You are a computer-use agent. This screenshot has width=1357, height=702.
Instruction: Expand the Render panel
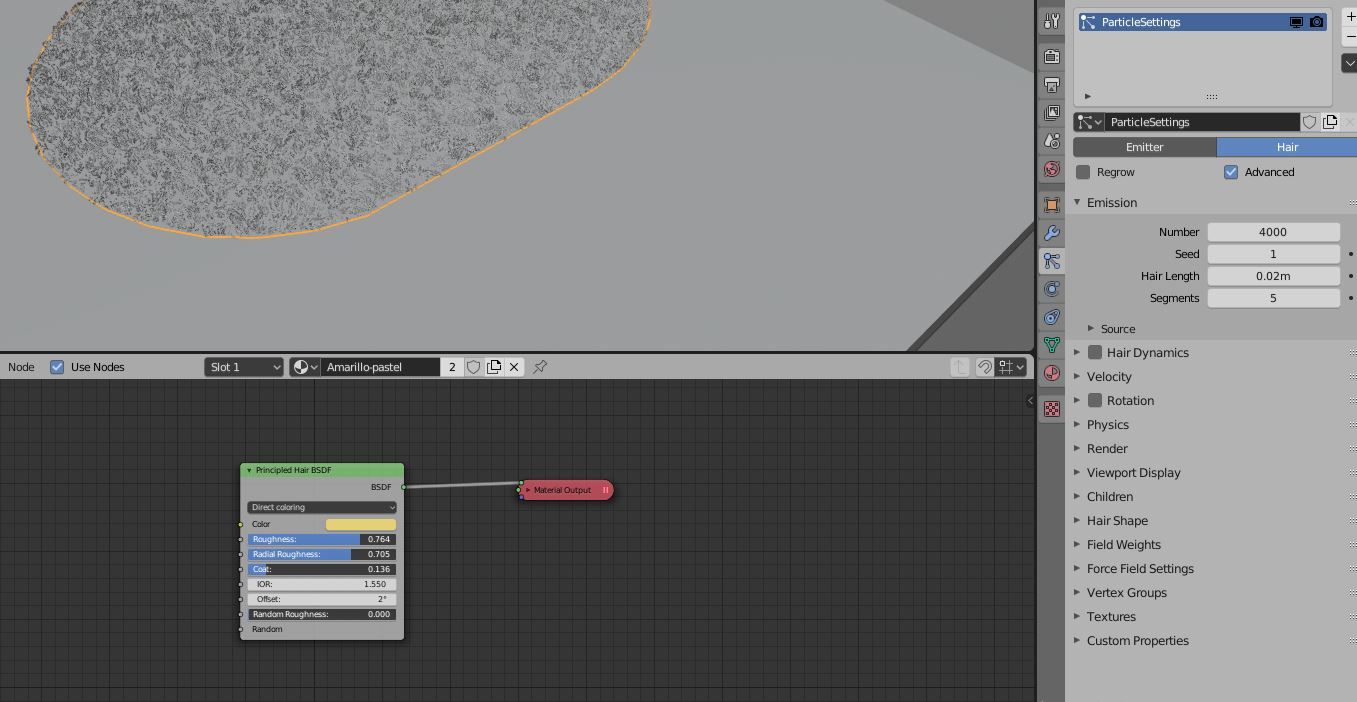(x=1106, y=448)
